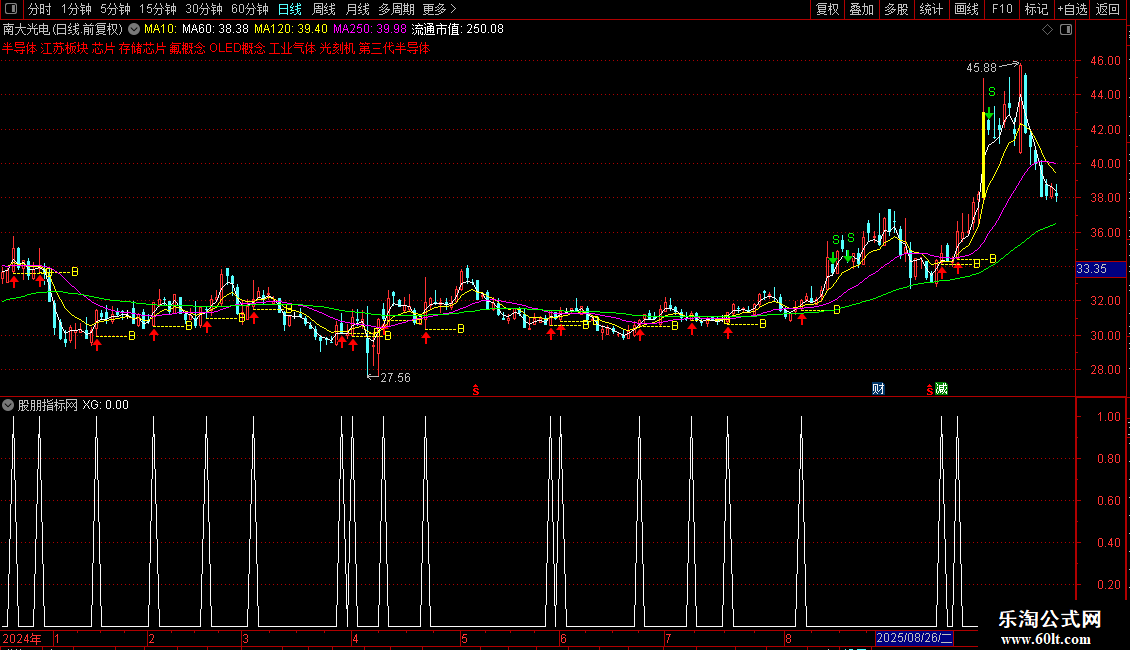Open the 统计 statistics button

[931, 9]
